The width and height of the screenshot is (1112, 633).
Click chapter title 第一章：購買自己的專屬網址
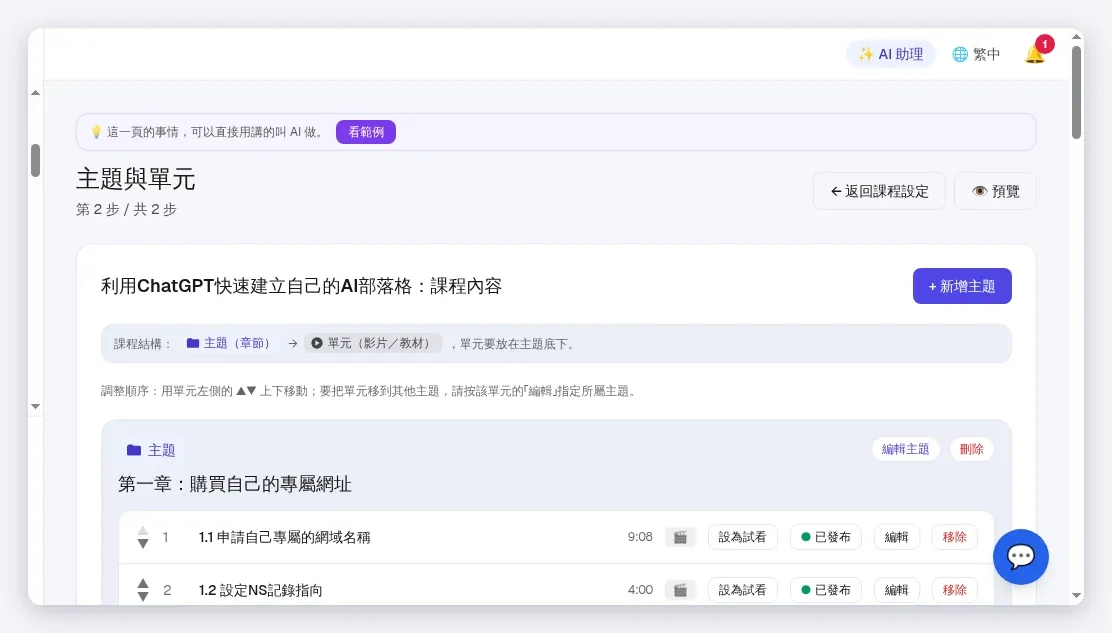point(235,484)
